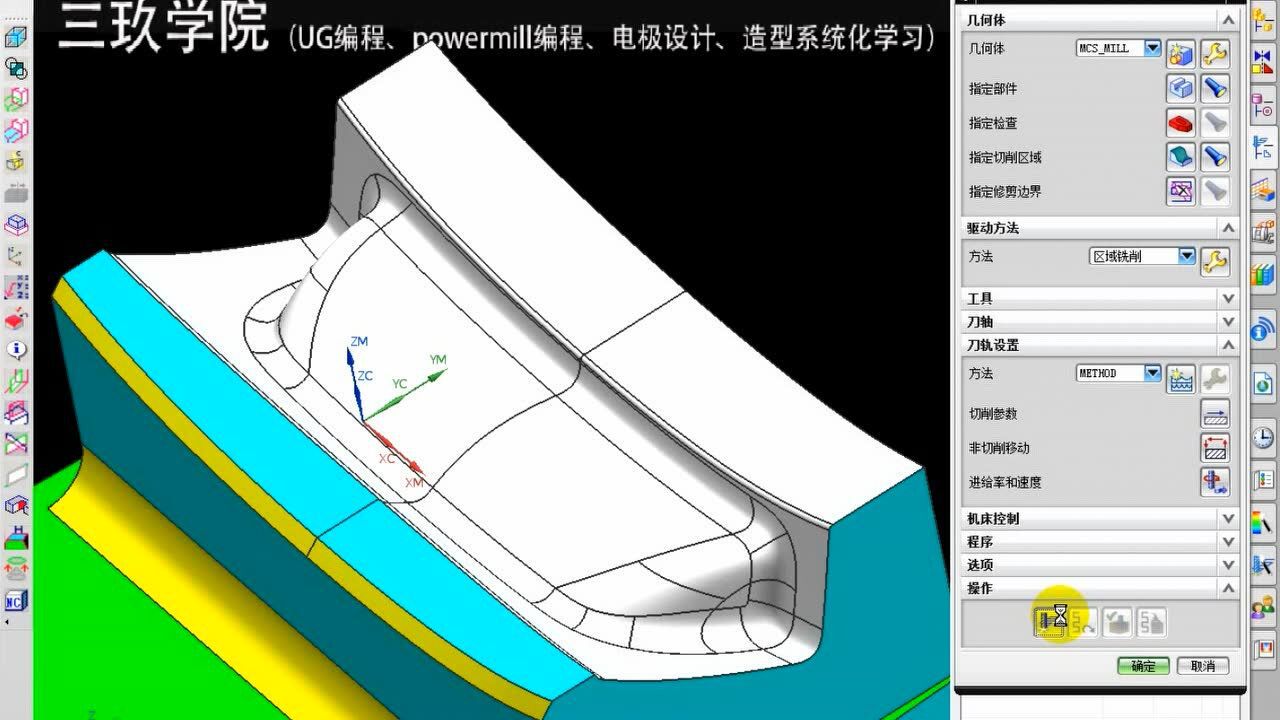
Task: Open the METHOD dropdown in 刀轨设置
Action: [1152, 373]
